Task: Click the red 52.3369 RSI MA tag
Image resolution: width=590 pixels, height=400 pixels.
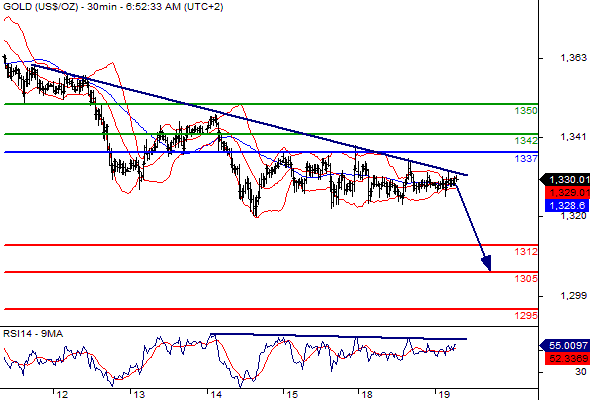Action: 567,358
